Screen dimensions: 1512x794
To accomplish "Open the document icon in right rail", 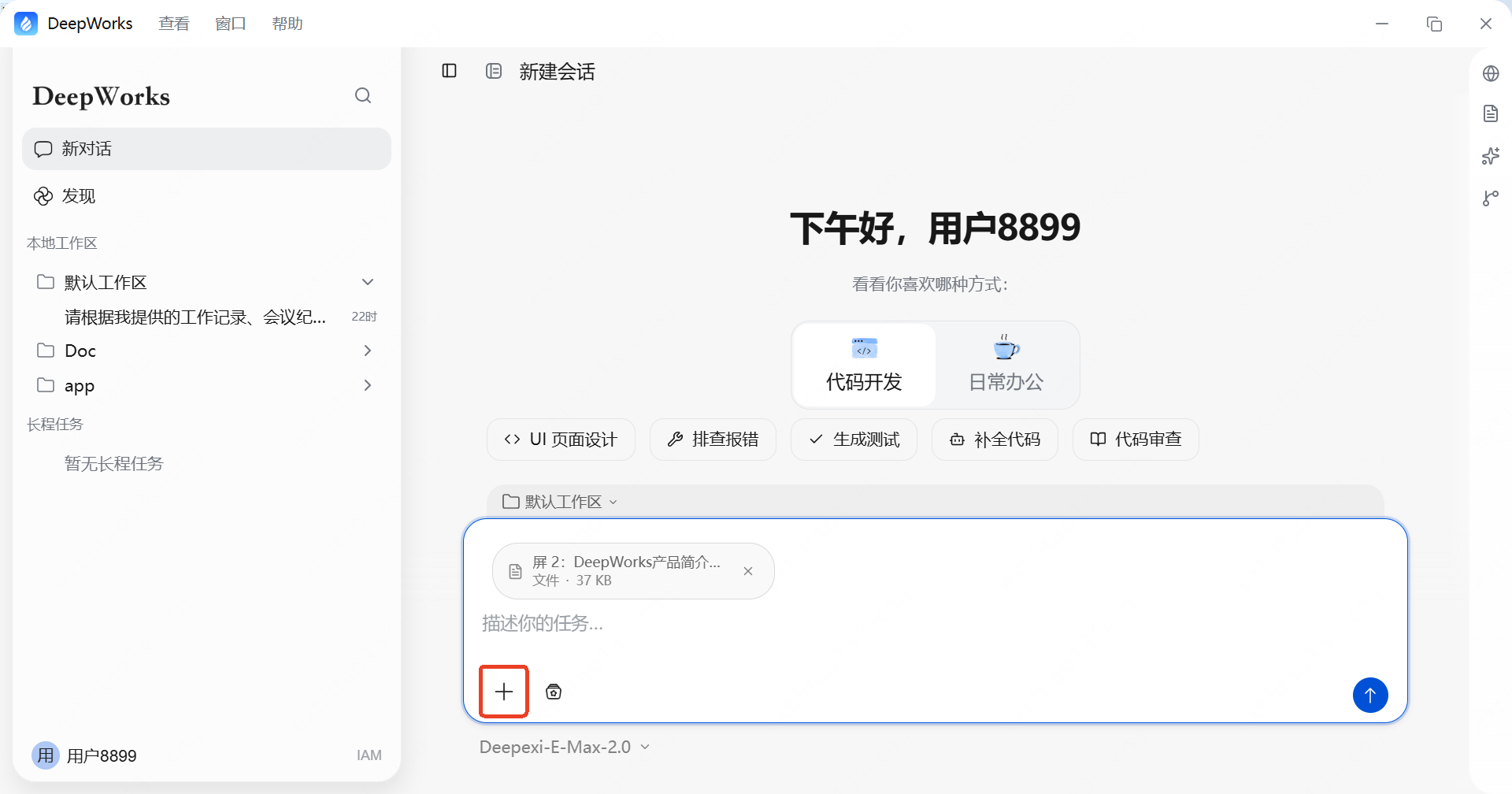I will click(1491, 113).
